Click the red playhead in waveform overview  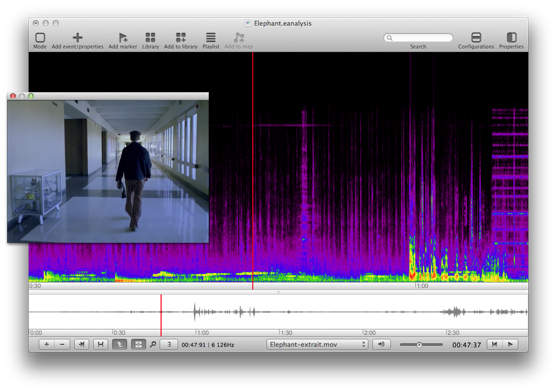pyautogui.click(x=161, y=315)
